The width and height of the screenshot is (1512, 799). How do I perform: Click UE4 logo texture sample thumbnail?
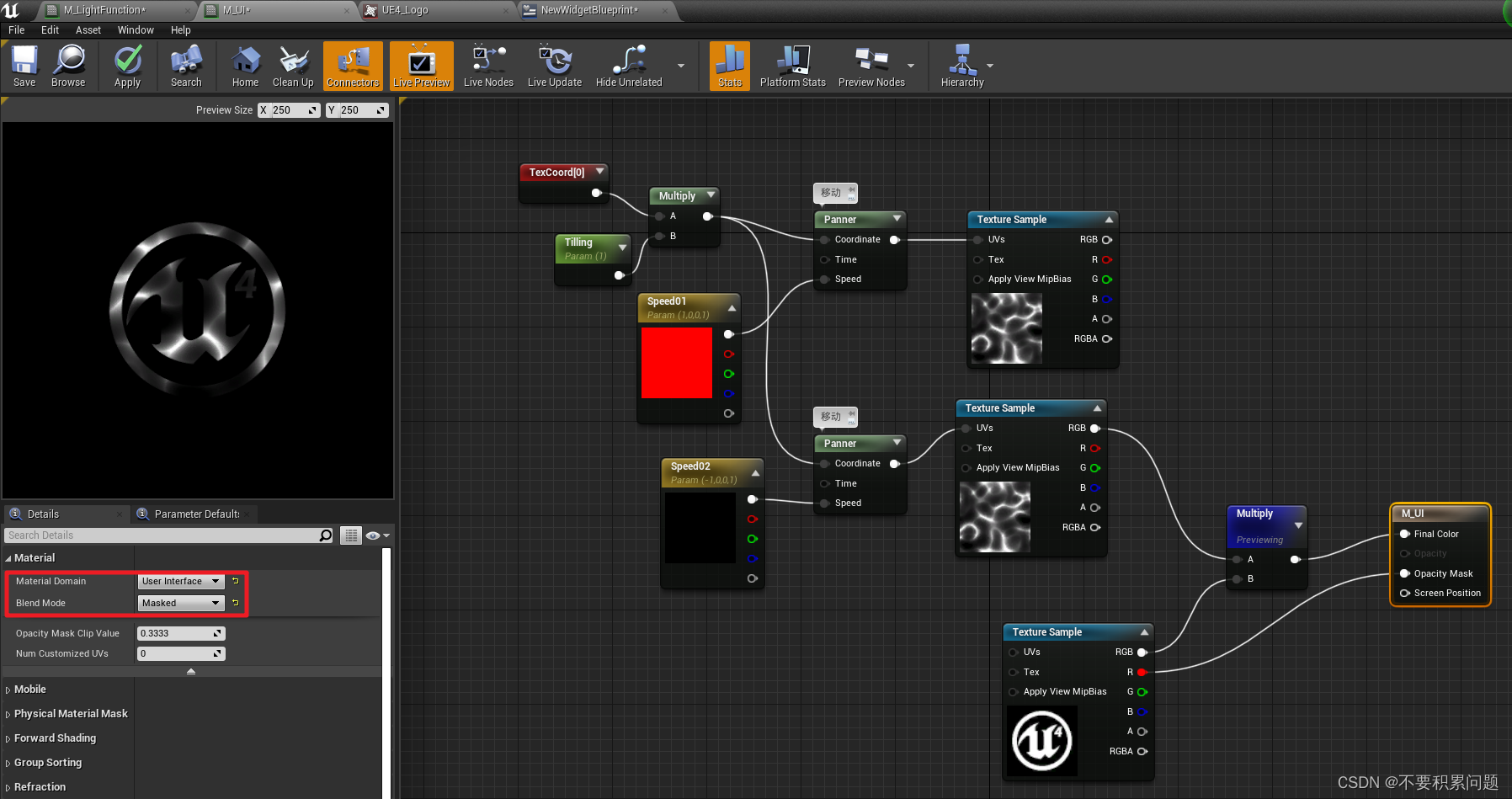pyautogui.click(x=1042, y=741)
